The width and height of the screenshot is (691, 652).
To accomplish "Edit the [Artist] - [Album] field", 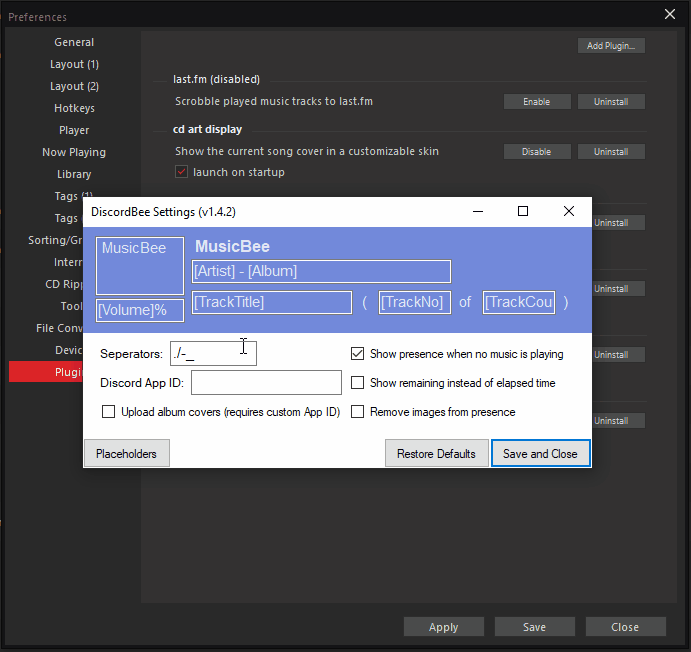I will click(321, 271).
